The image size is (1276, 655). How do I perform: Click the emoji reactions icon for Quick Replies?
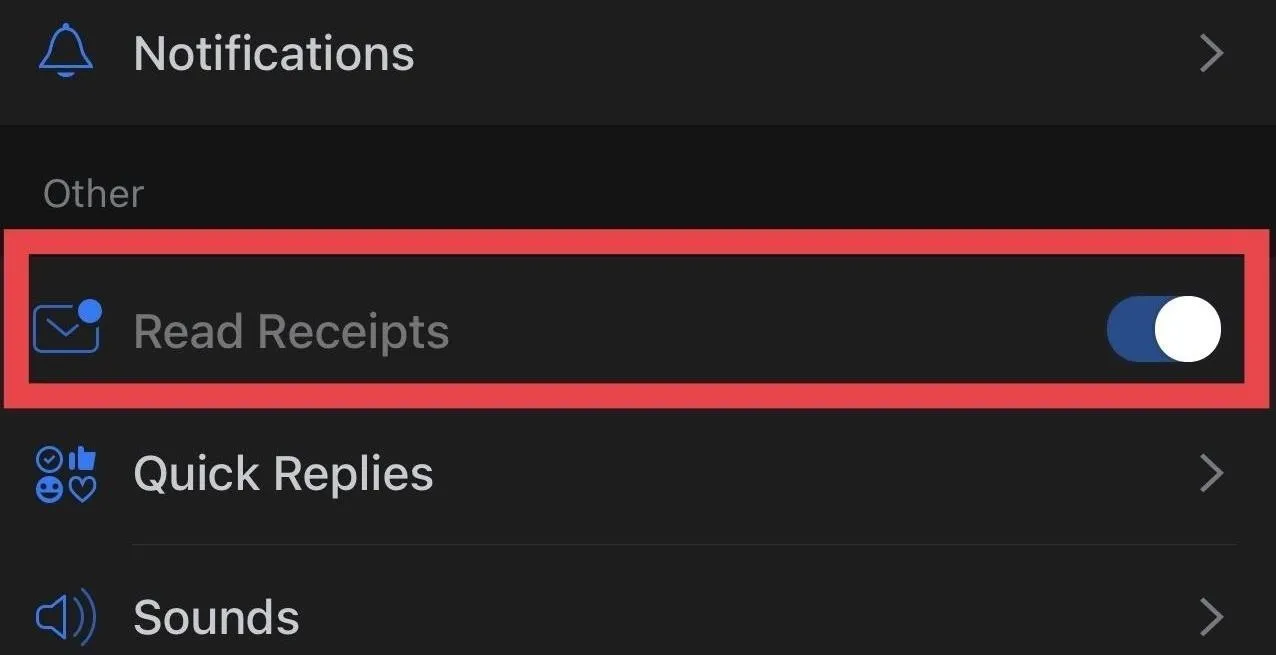66,474
